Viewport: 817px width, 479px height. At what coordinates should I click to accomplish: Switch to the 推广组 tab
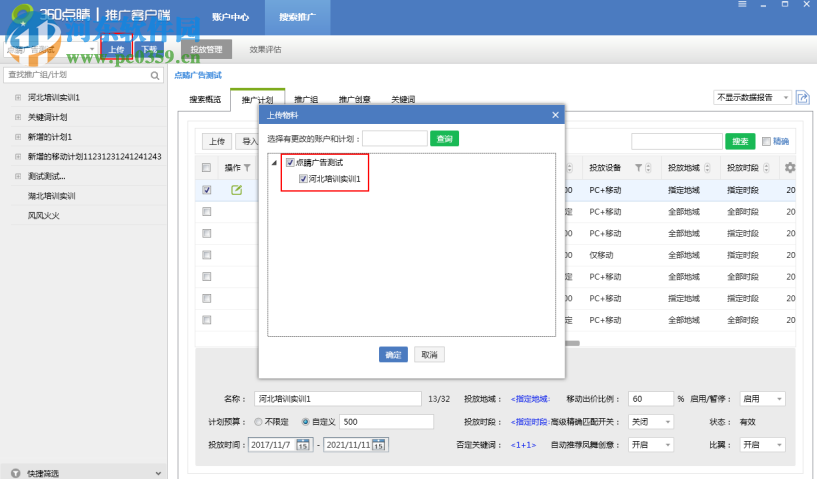[x=306, y=100]
